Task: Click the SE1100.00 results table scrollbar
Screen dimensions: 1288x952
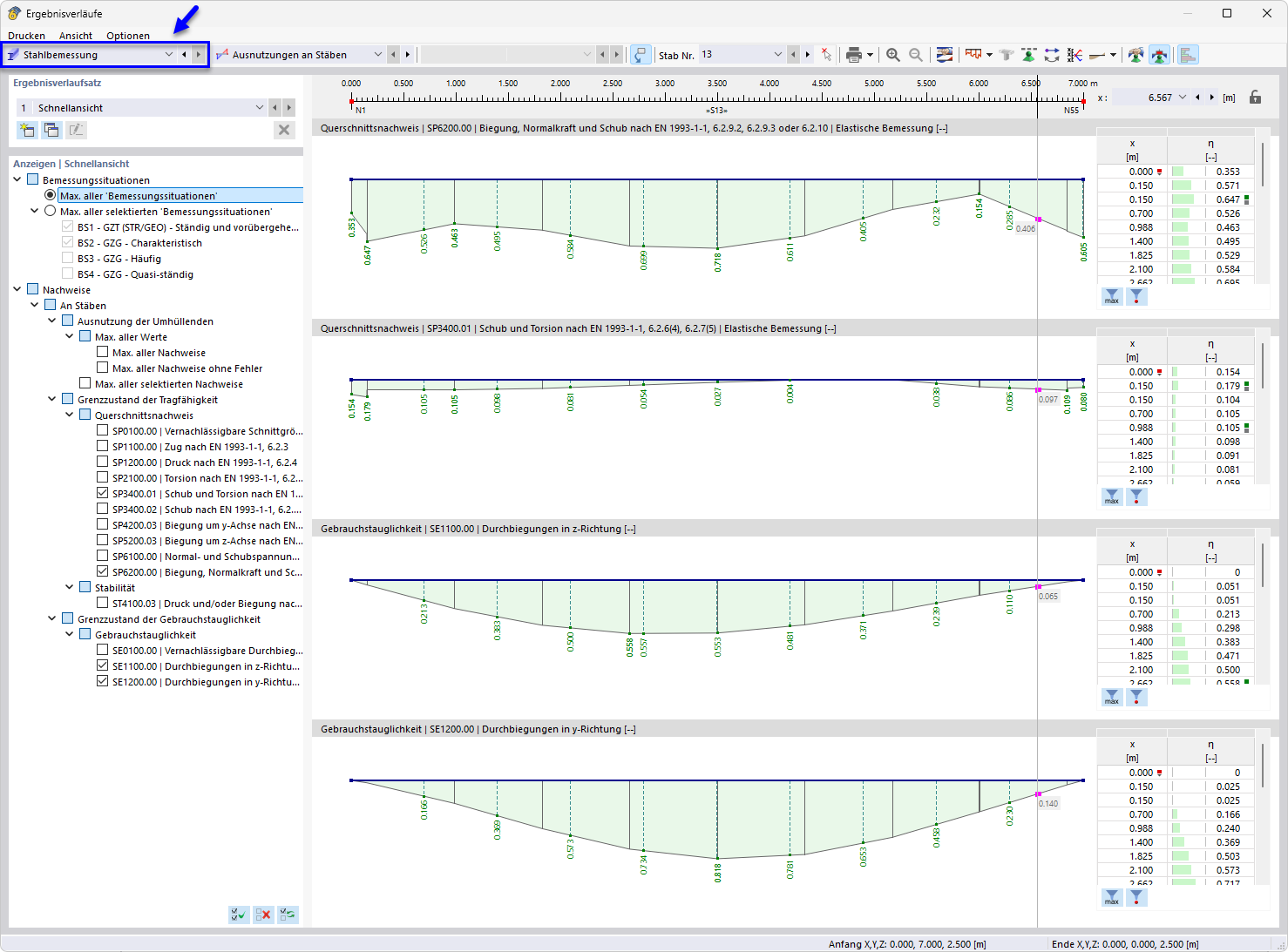Action: pos(1262,566)
